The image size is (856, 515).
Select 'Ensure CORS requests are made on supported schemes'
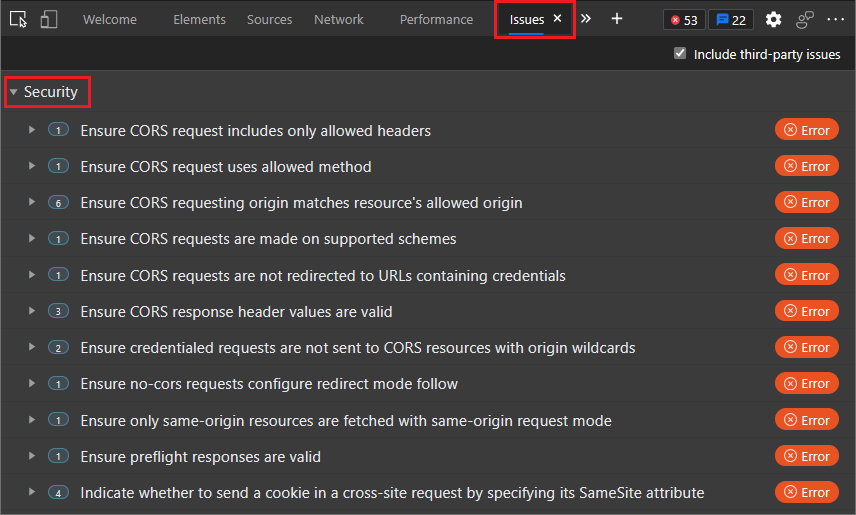coord(268,239)
